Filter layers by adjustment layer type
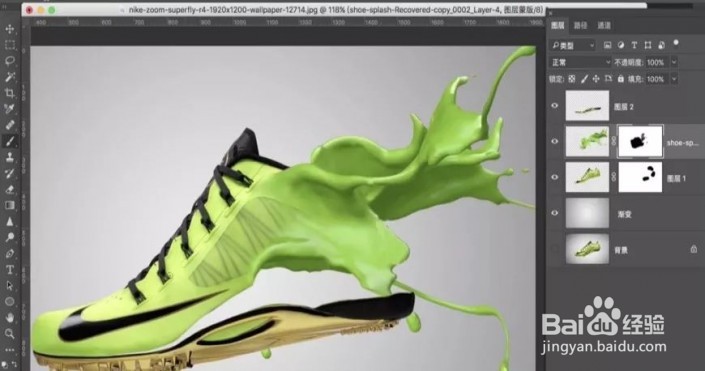This screenshot has height=371, width=705. (621, 45)
